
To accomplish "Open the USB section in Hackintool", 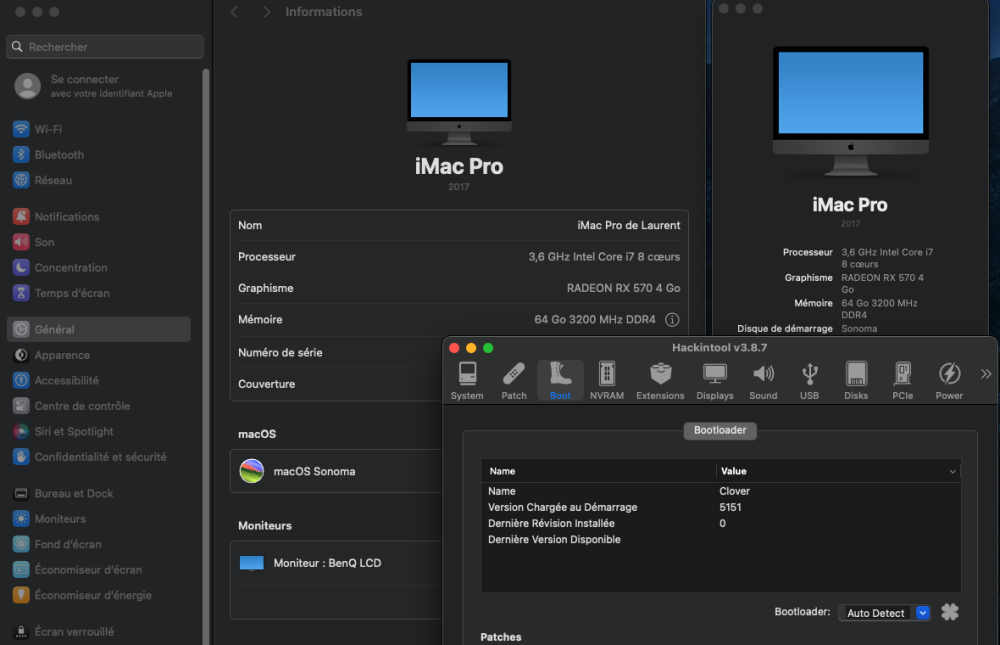I will pos(809,381).
